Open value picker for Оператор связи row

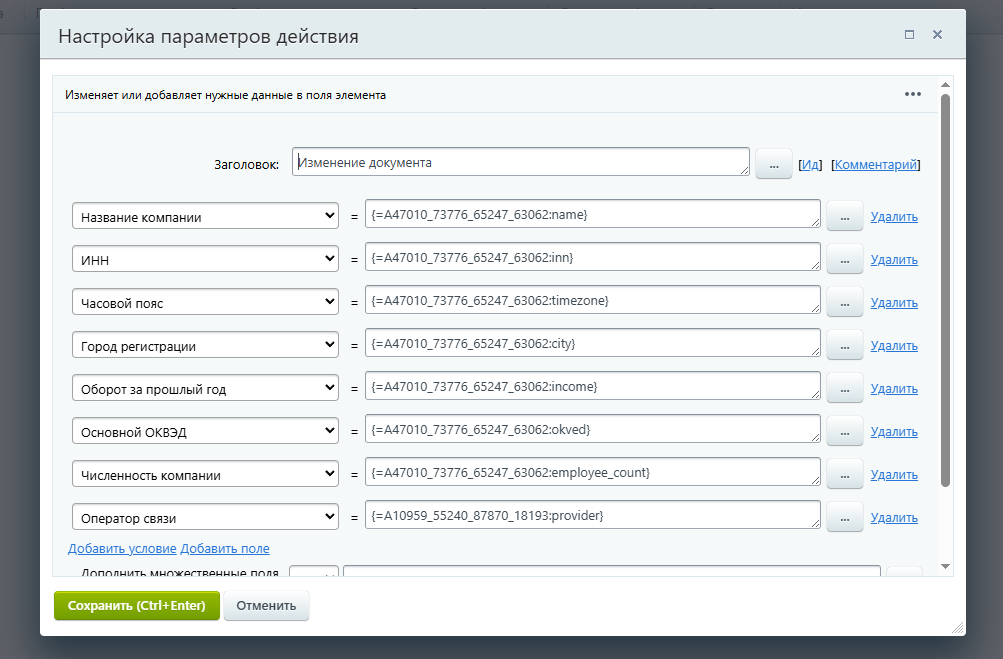tap(844, 517)
